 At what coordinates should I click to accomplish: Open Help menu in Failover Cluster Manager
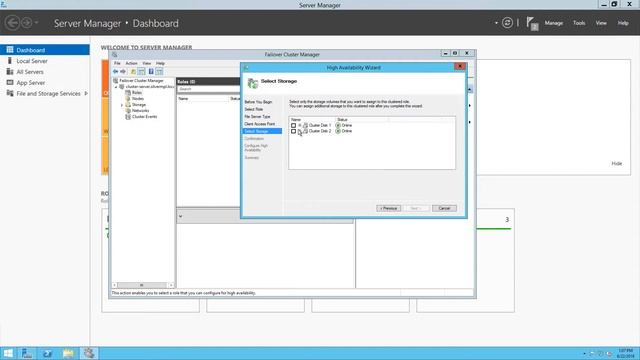tap(160, 63)
